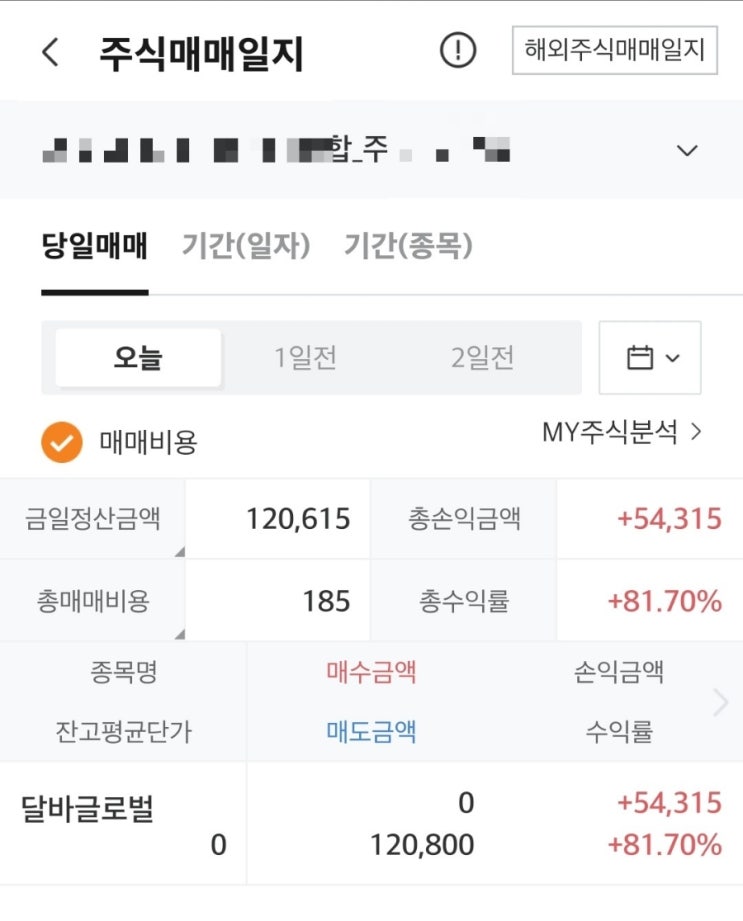Toggle the 매매비용 orange checkbox
The height and width of the screenshot is (921, 743).
[61, 441]
